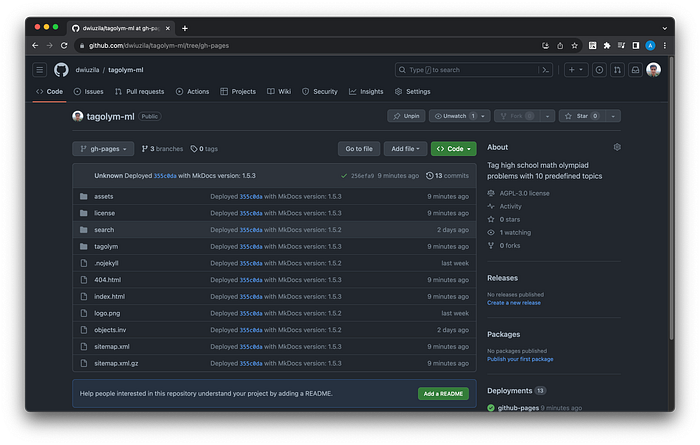Screen dimensions: 700x445
Task: Open the search folder
Action: [x=104, y=230]
